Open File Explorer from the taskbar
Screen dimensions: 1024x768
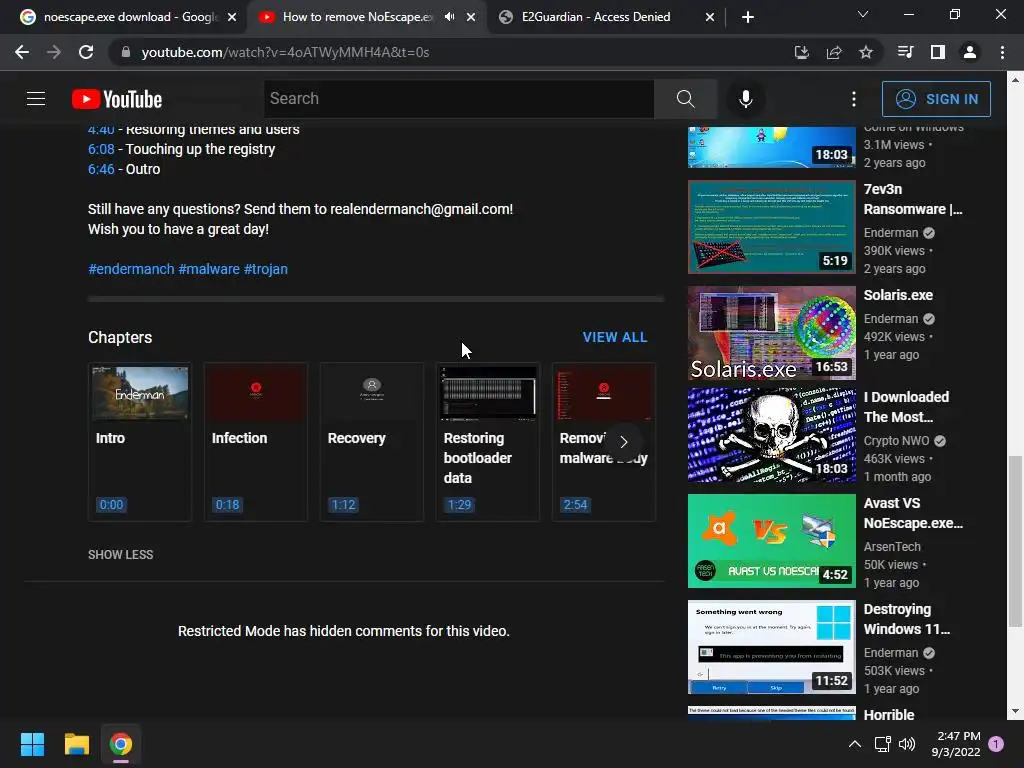pos(76,744)
